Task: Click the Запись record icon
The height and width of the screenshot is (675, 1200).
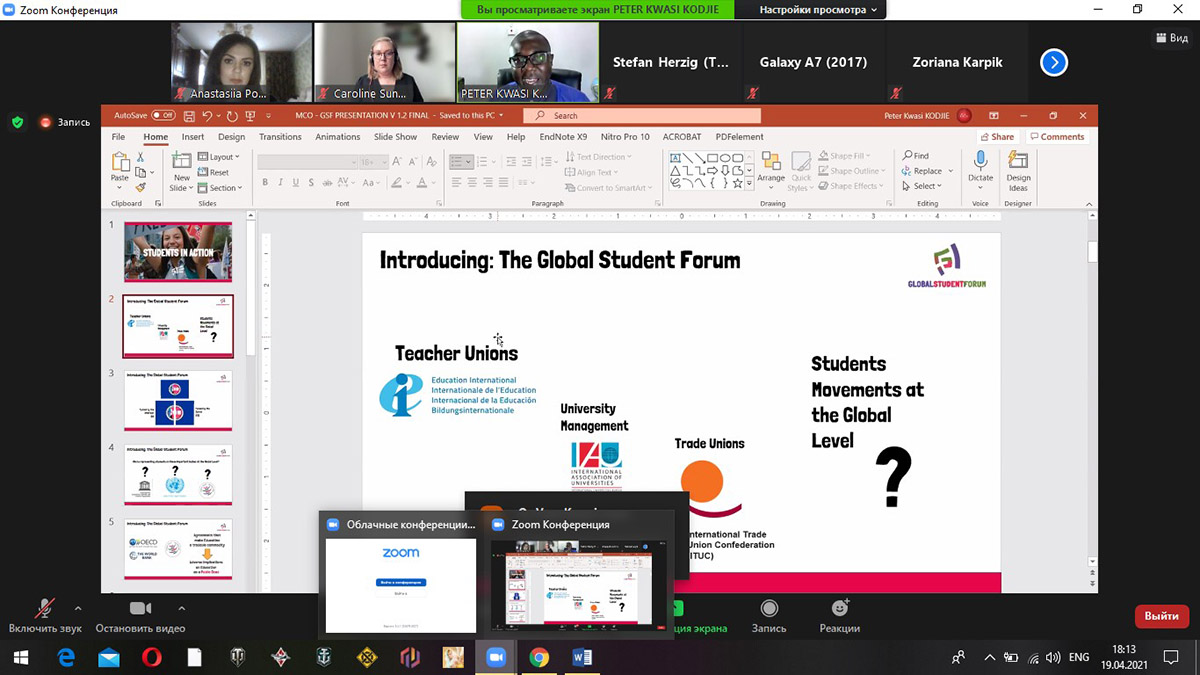Action: pyautogui.click(x=768, y=609)
